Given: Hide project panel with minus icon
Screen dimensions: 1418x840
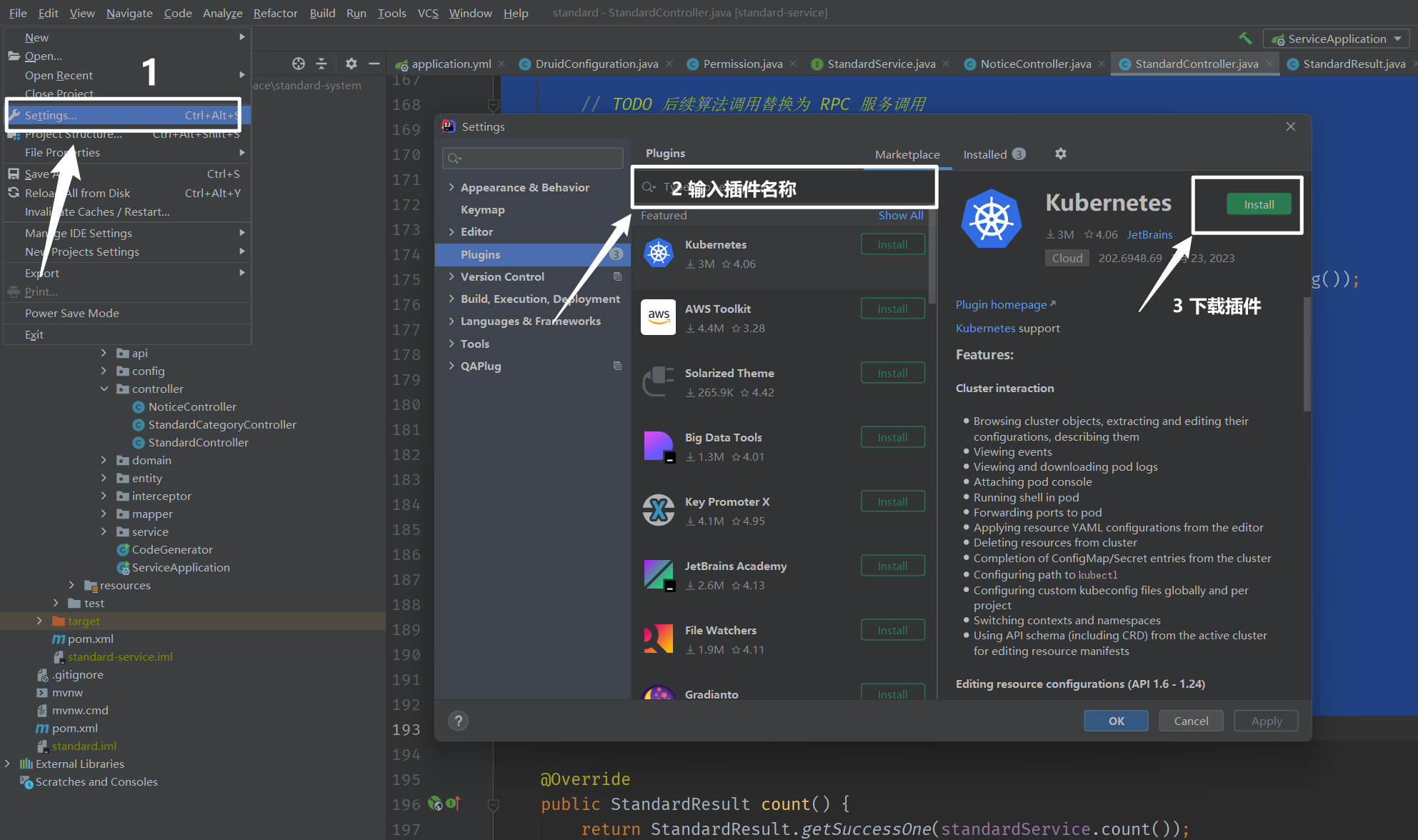Looking at the screenshot, I should (374, 64).
